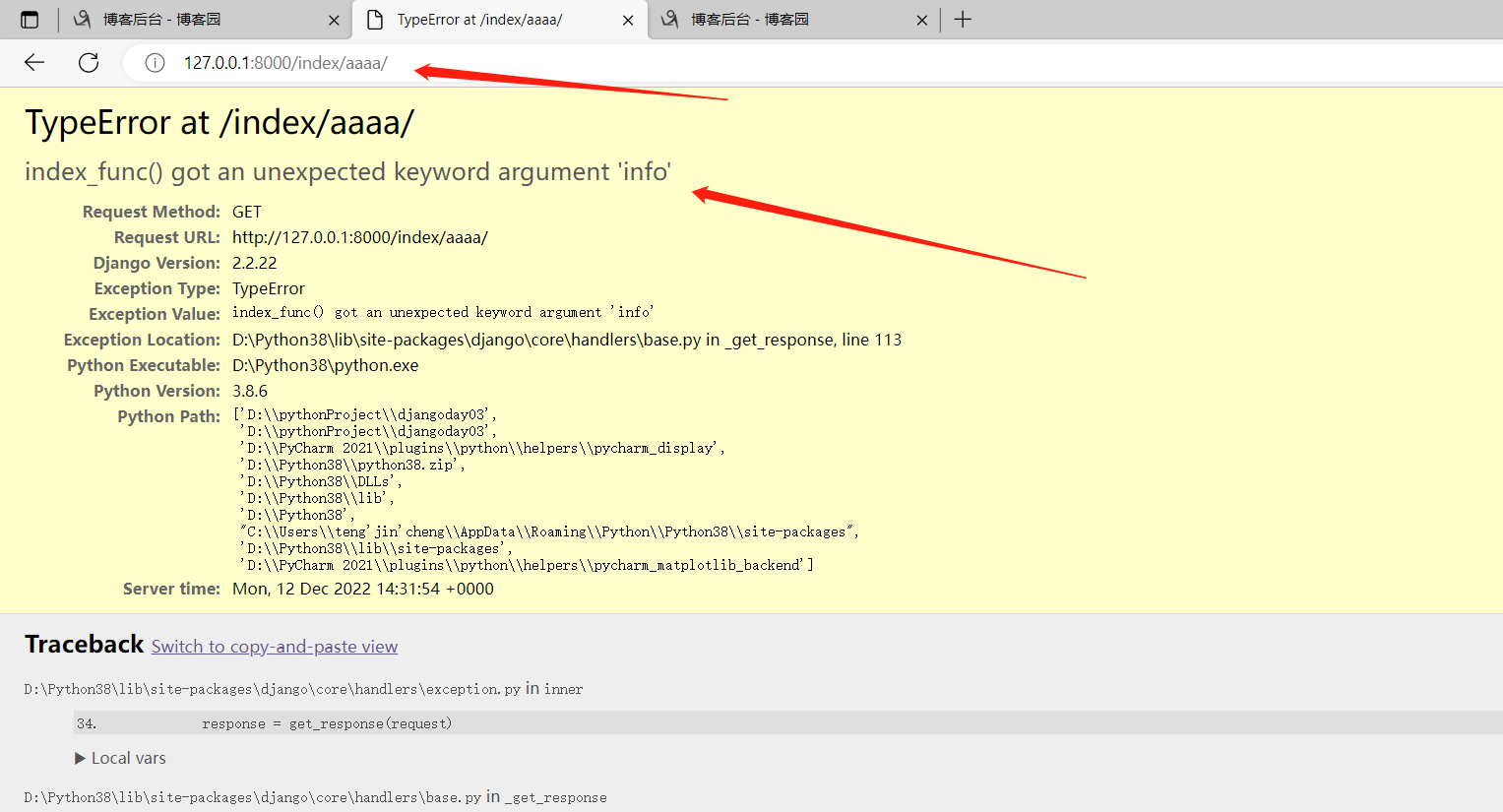Click the Traceback heading
Viewport: 1503px width, 812px height.
[85, 645]
